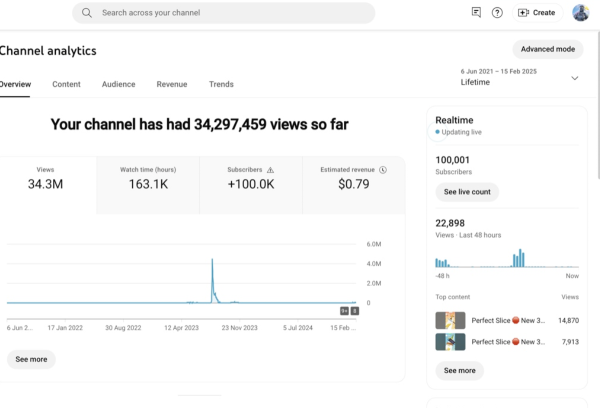Go to the Revenue tab
This screenshot has width=600, height=408.
171,85
